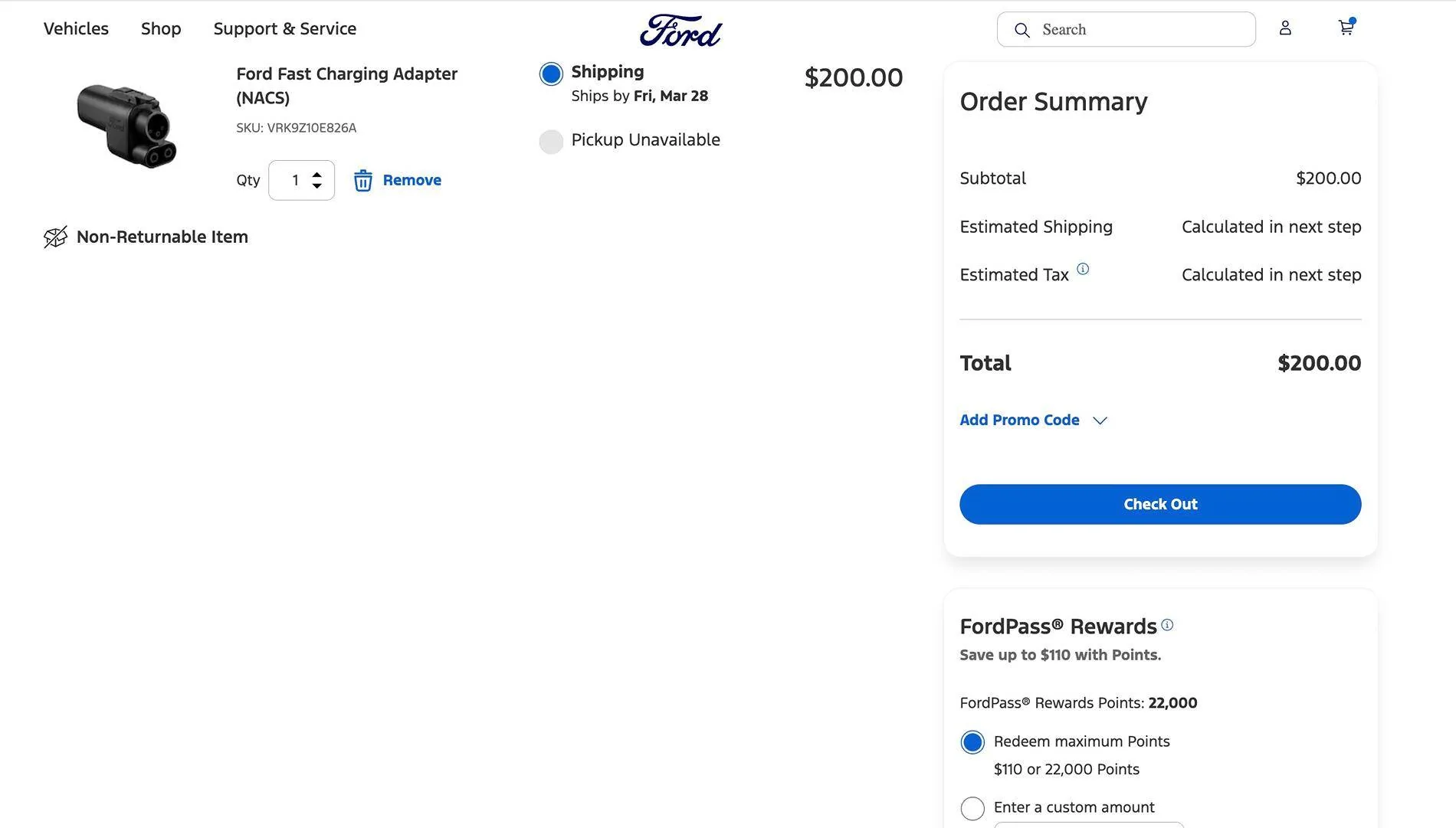Decrease quantity with down arrow

[317, 186]
